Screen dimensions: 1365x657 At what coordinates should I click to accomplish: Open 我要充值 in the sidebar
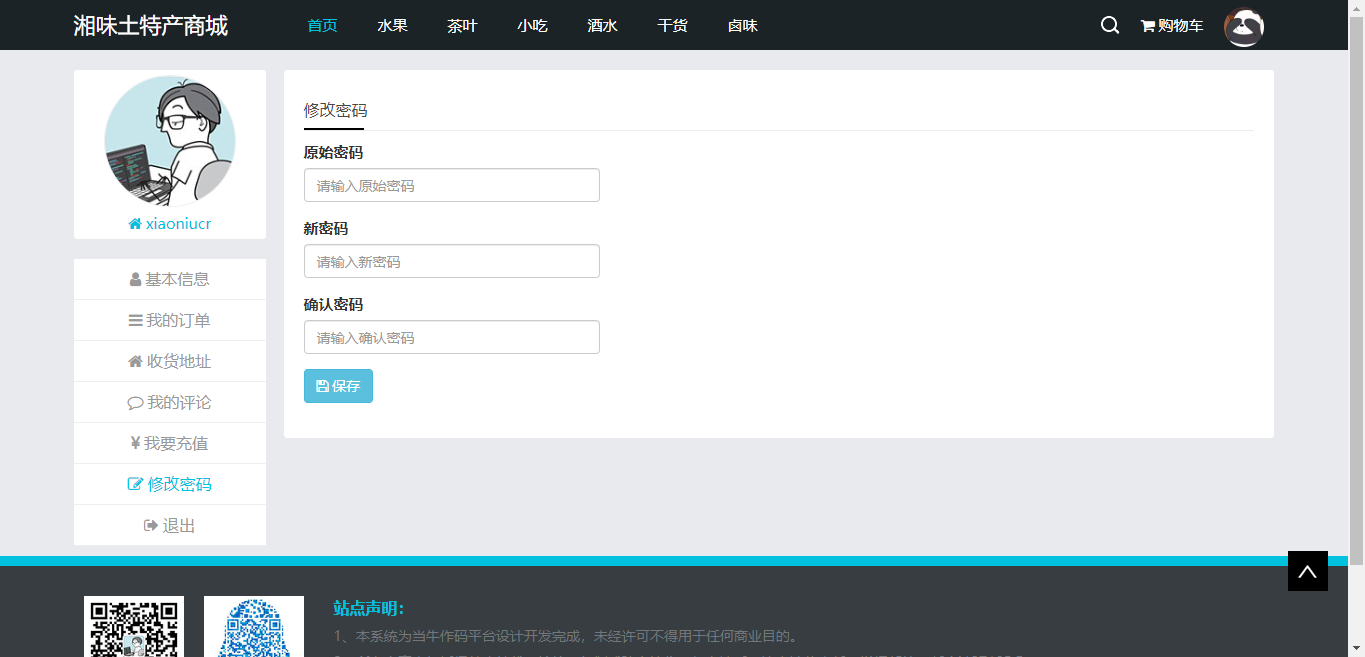170,443
